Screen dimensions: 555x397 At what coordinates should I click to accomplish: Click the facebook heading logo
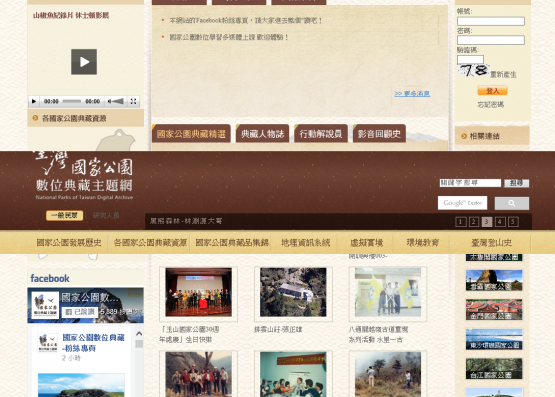click(x=50, y=278)
